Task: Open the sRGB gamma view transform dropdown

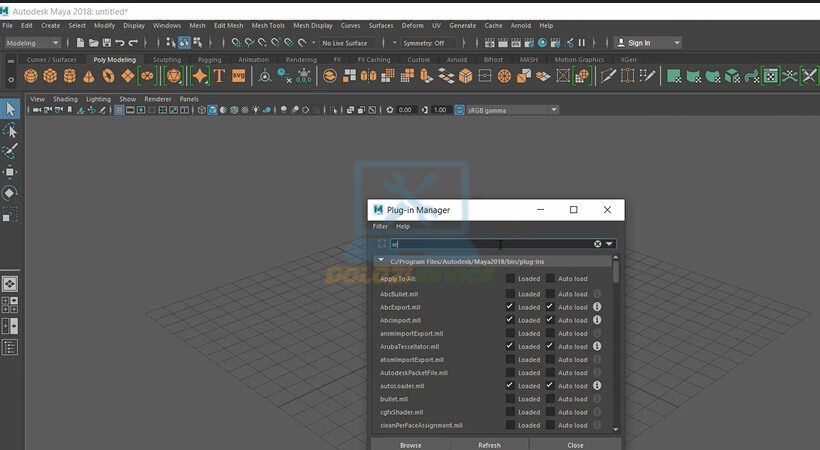Action: [511, 110]
